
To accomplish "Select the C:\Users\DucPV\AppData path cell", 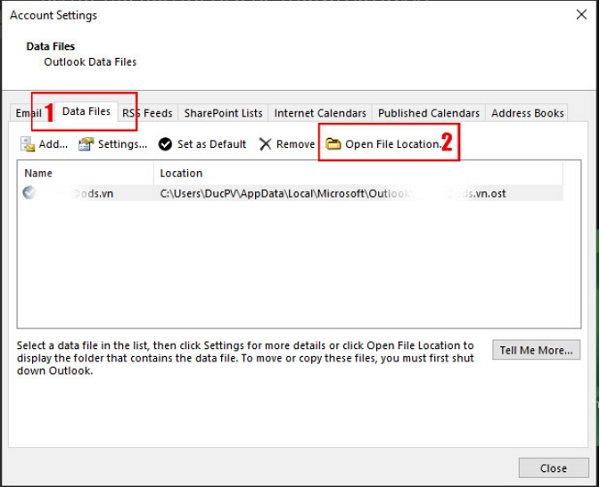I will pos(333,194).
